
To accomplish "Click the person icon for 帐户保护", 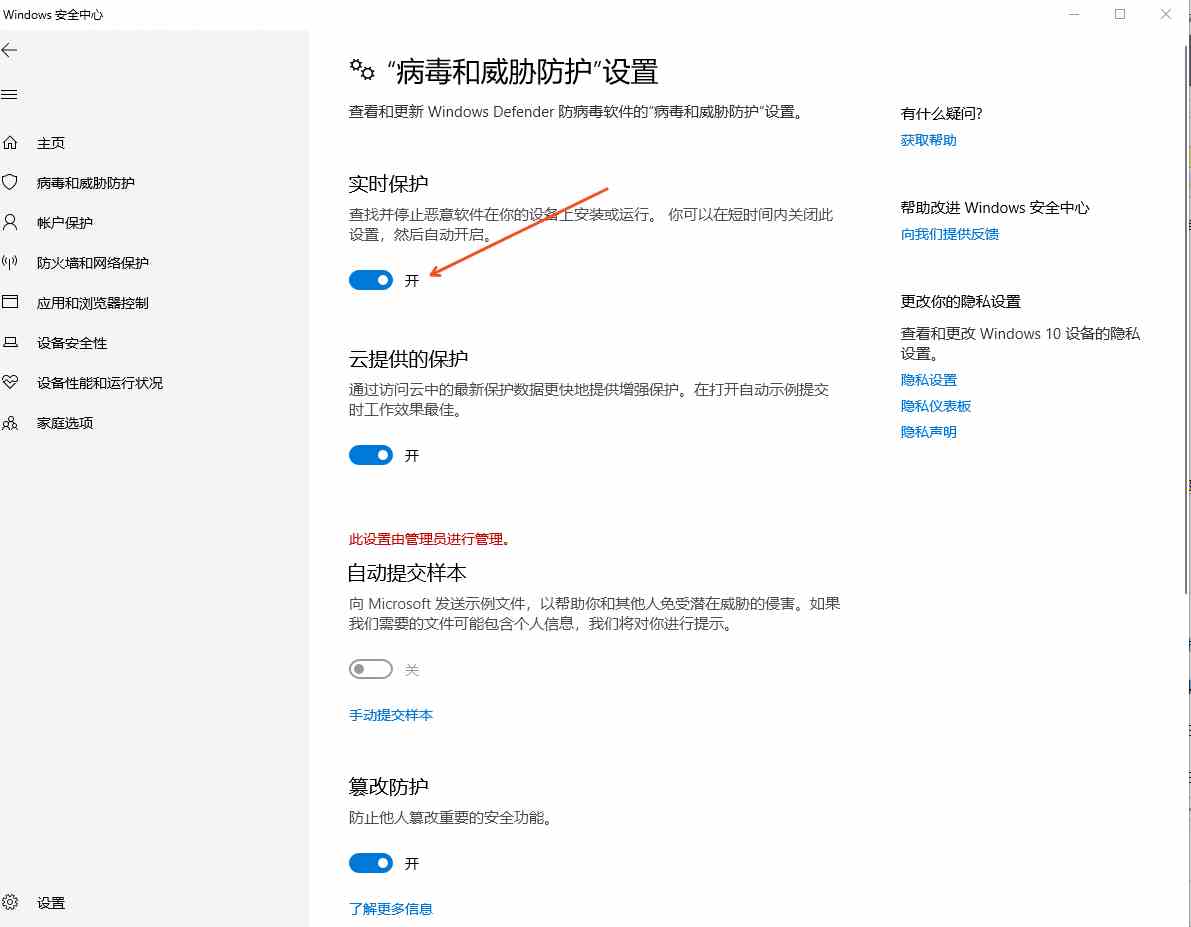I will click(x=10, y=222).
